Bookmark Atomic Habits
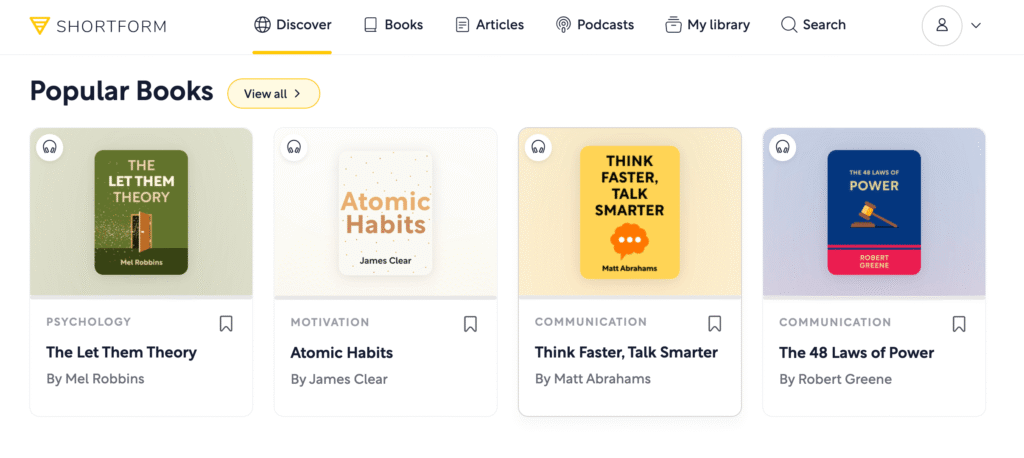The height and width of the screenshot is (458, 1024). click(470, 323)
